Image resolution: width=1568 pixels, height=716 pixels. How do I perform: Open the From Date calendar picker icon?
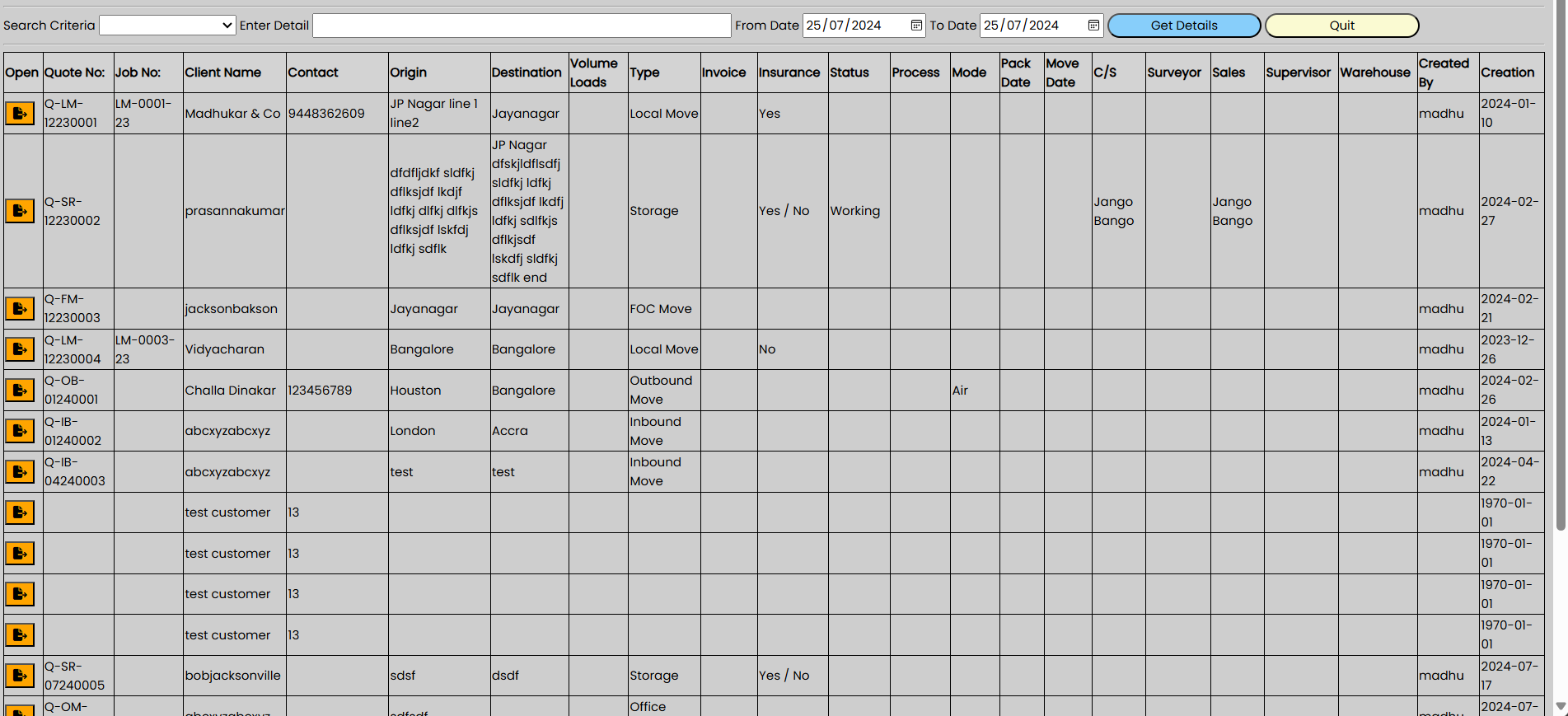pos(916,26)
